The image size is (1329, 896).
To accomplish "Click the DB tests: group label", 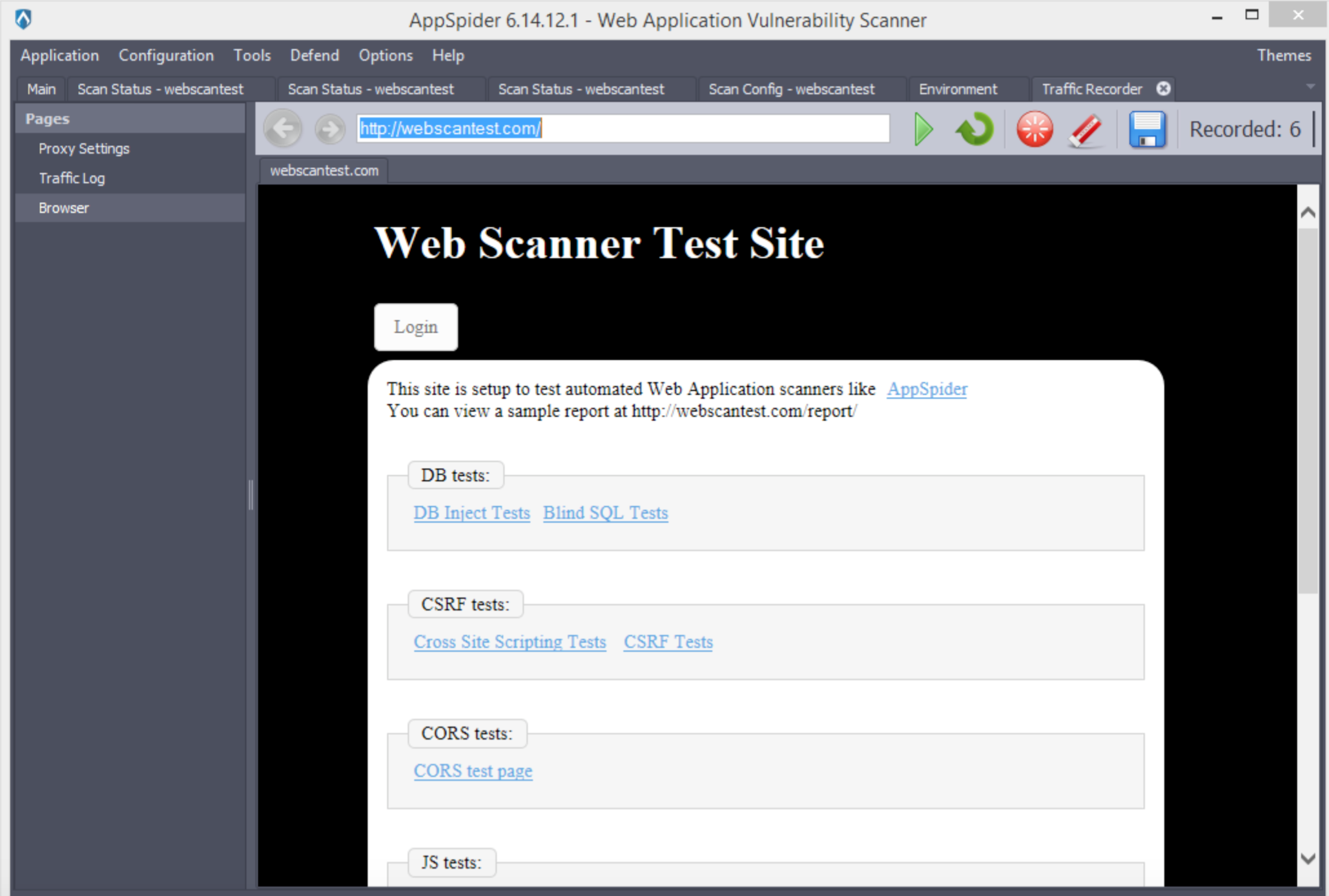I will (455, 476).
